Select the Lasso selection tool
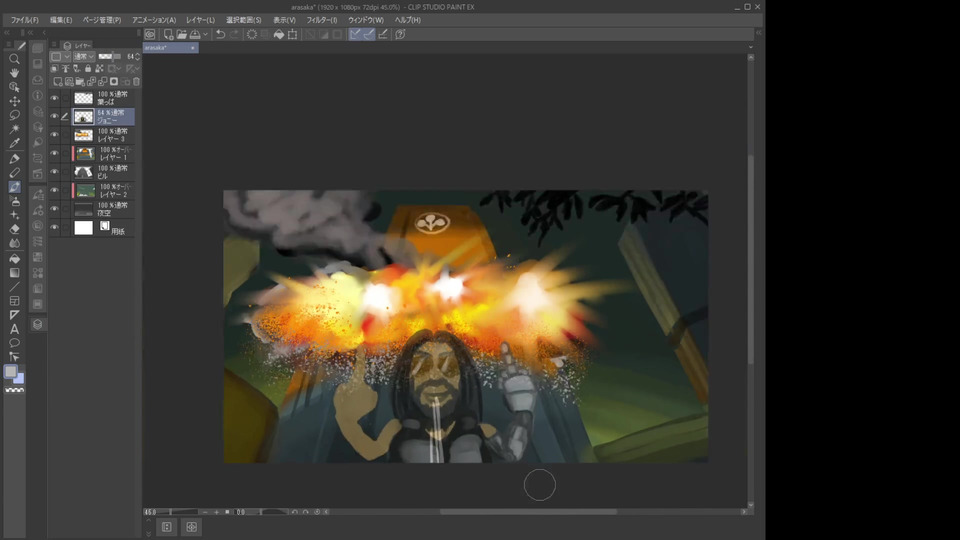Viewport: 960px width, 540px height. coord(14,115)
